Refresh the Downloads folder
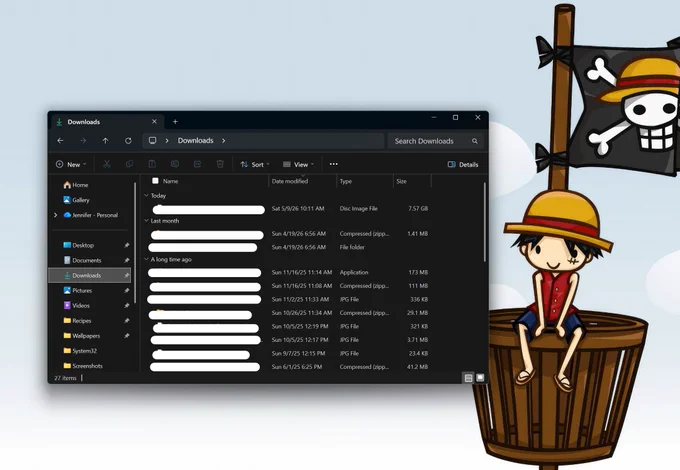680x470 pixels. pos(128,141)
